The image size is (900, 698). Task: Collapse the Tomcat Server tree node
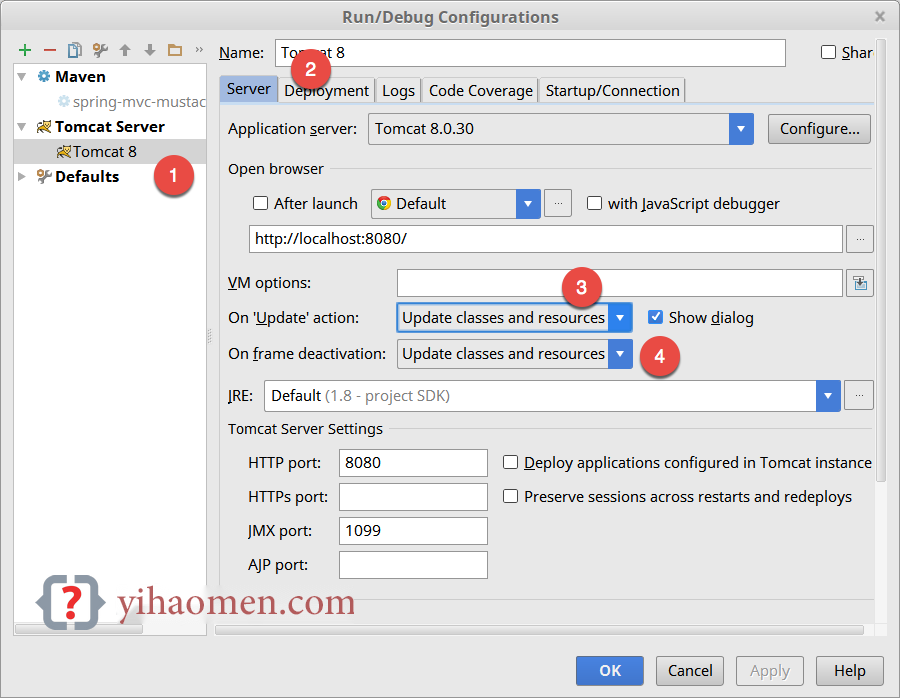22,127
